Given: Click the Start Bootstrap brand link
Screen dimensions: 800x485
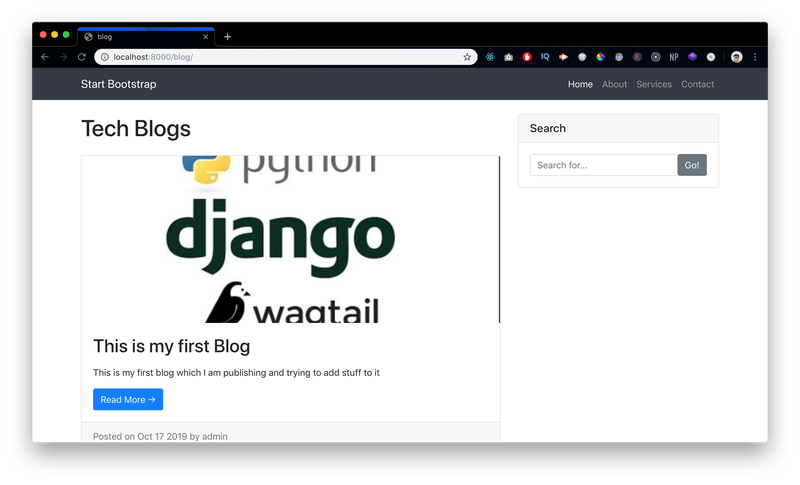Looking at the screenshot, I should point(118,84).
